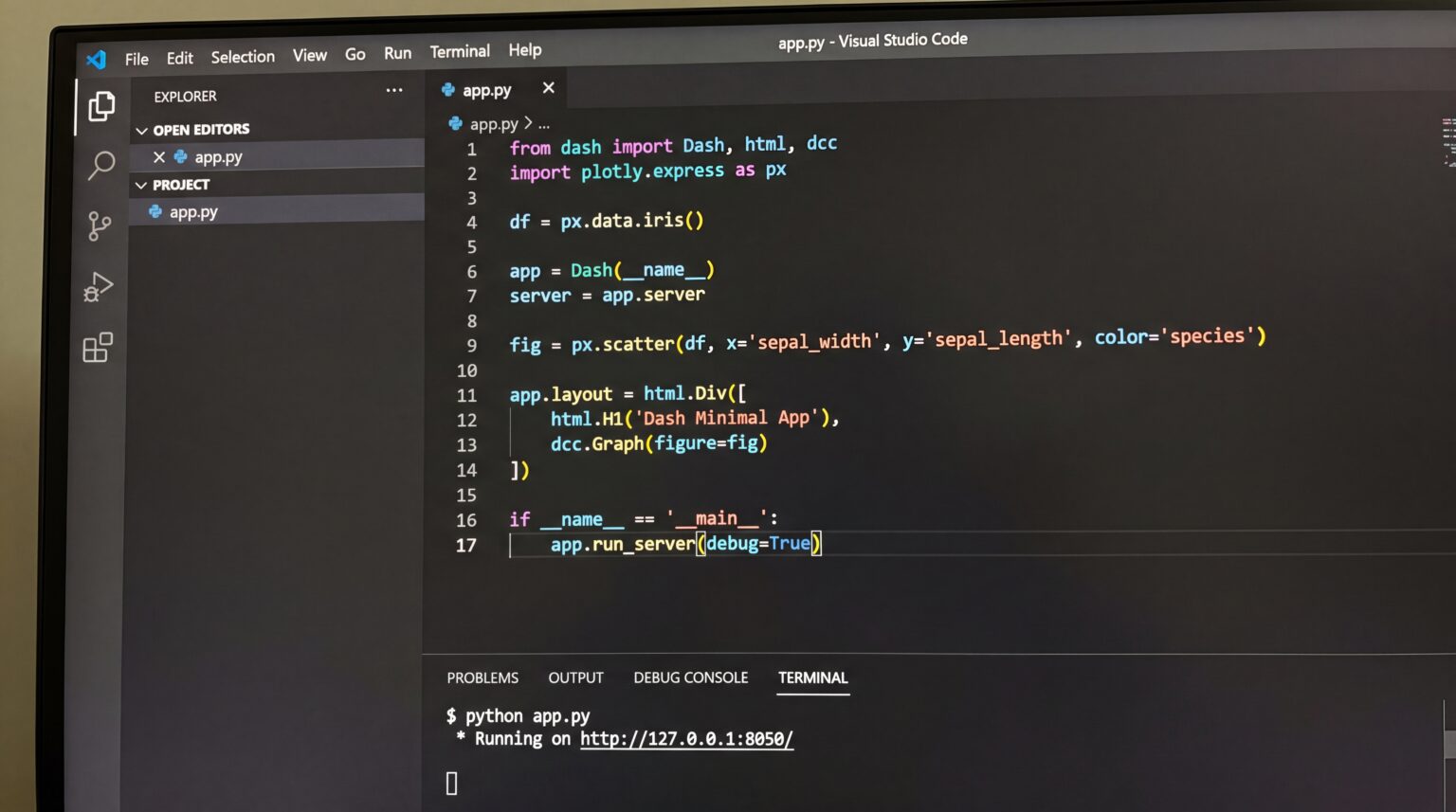Viewport: 1456px width, 812px height.
Task: Click 'plotly.express' on line 2
Action: pos(652,171)
